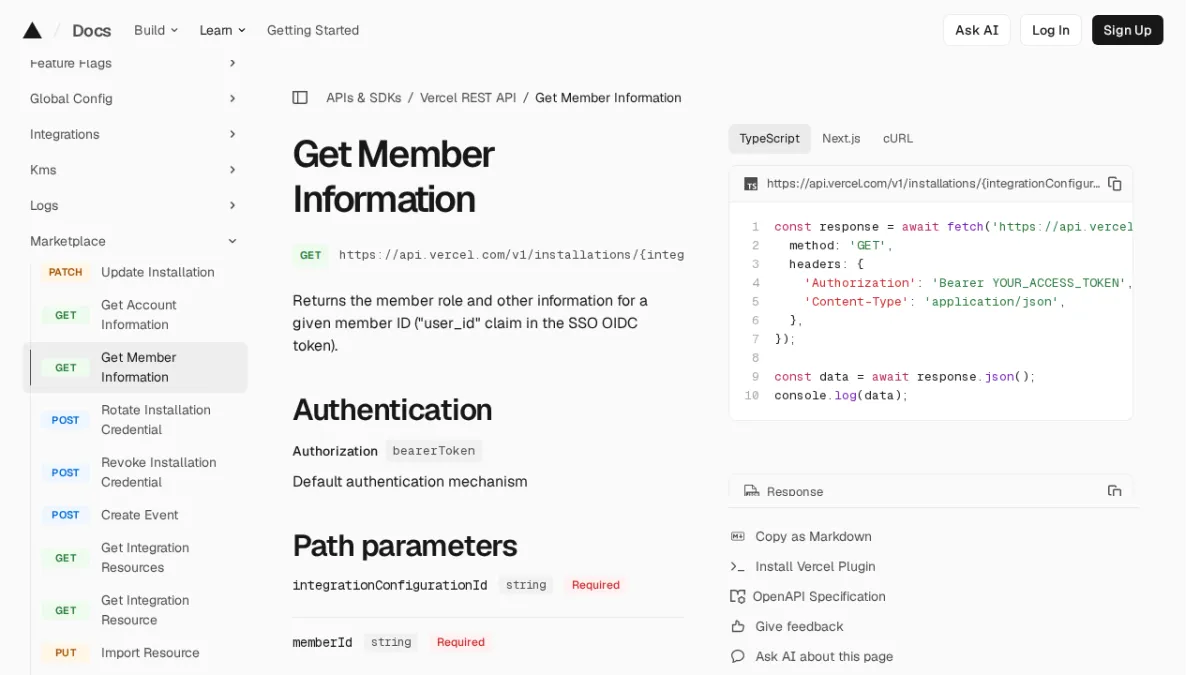This screenshot has height=675, width=1200.
Task: Click the Ask AI button
Action: [x=977, y=30]
